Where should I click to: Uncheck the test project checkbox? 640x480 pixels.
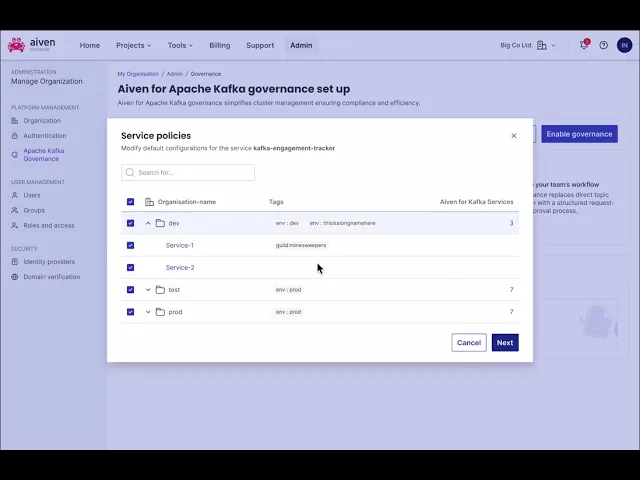(130, 290)
